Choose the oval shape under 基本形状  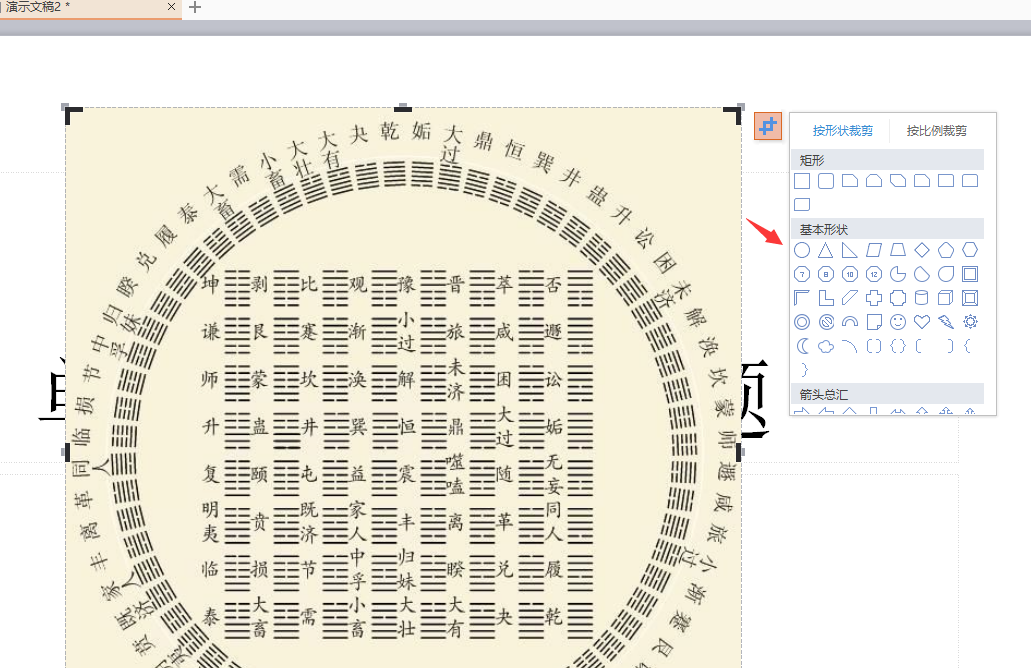click(802, 250)
